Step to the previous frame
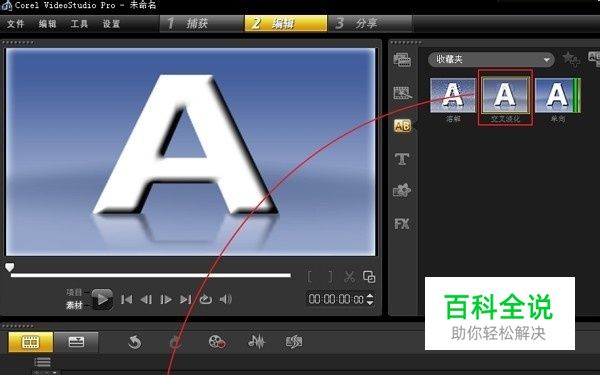 tap(146, 299)
